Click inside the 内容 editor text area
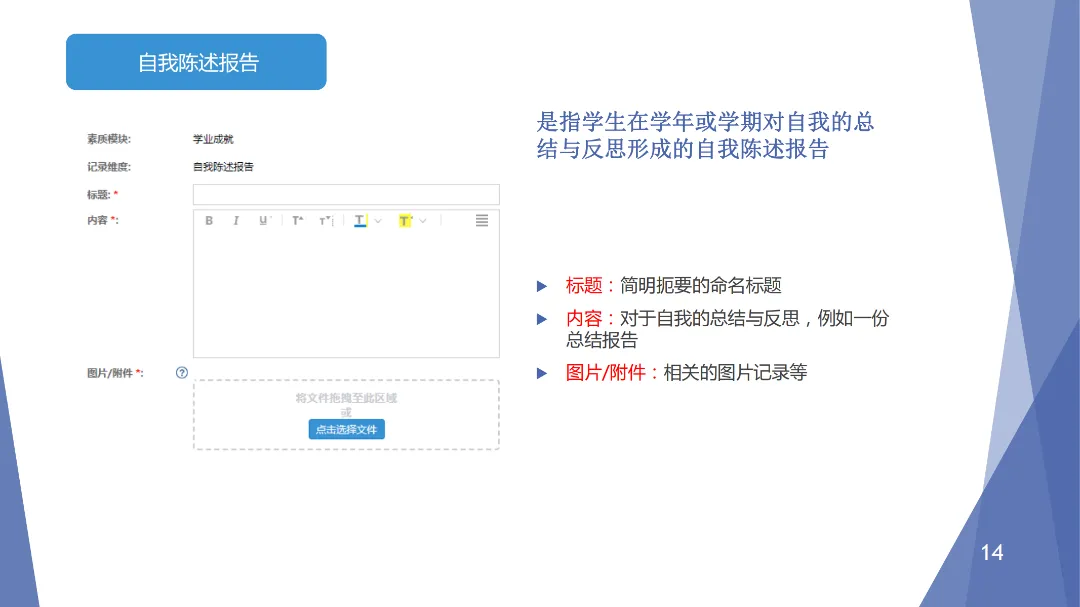The width and height of the screenshot is (1080, 607). coord(346,294)
